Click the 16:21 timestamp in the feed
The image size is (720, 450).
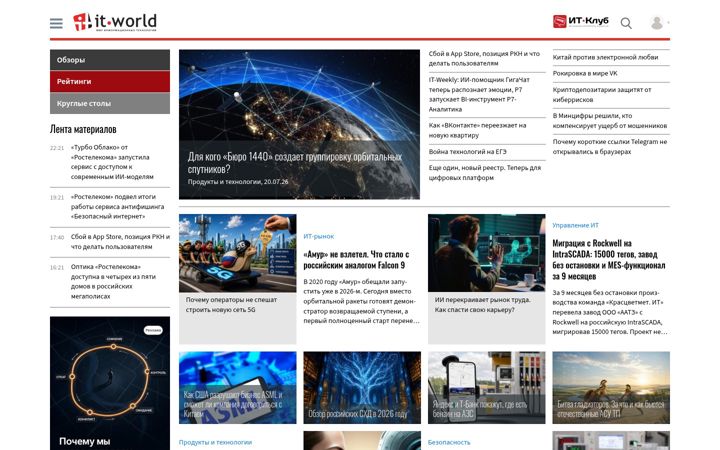57,267
